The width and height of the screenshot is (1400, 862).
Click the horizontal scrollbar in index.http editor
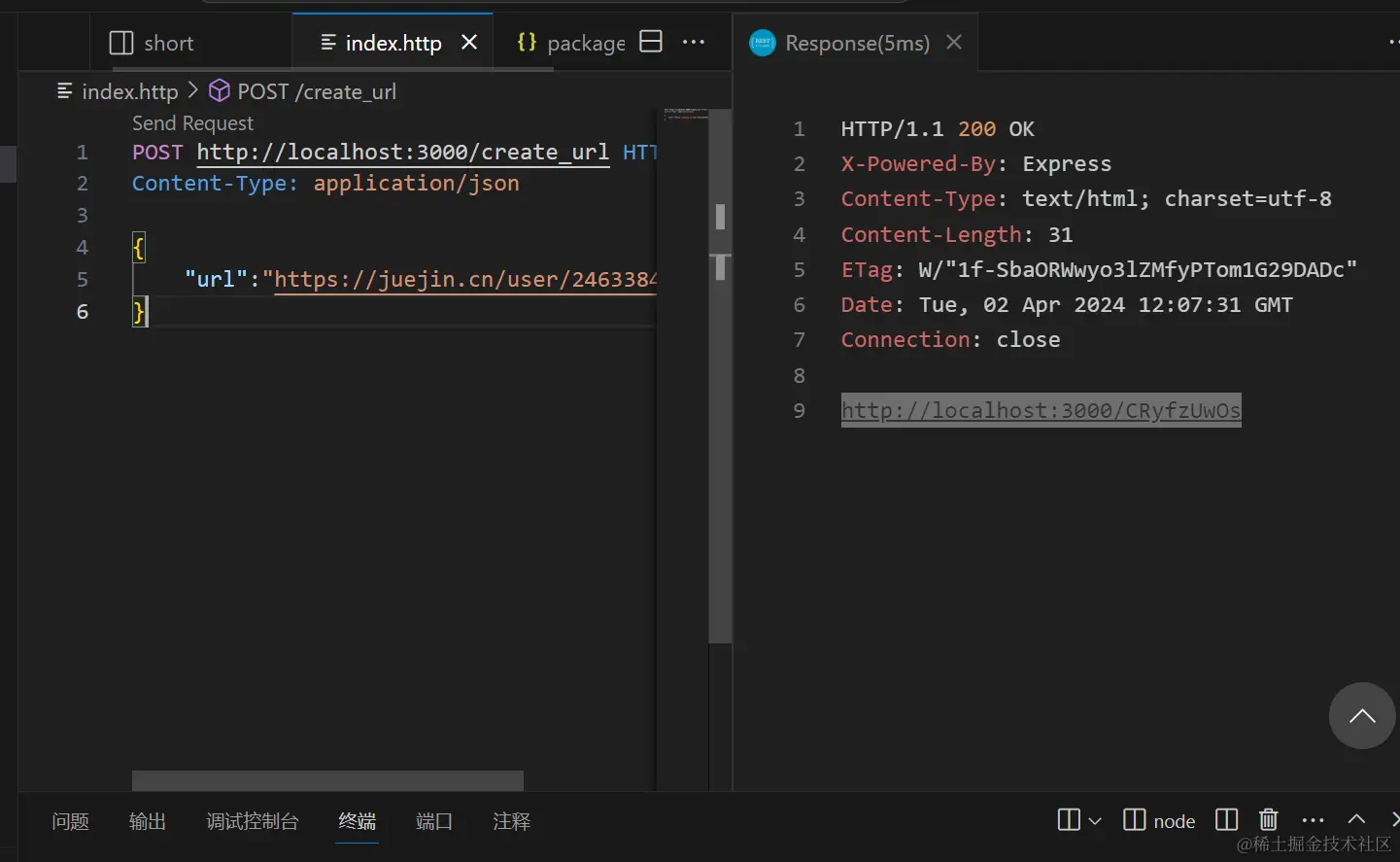tap(327, 780)
